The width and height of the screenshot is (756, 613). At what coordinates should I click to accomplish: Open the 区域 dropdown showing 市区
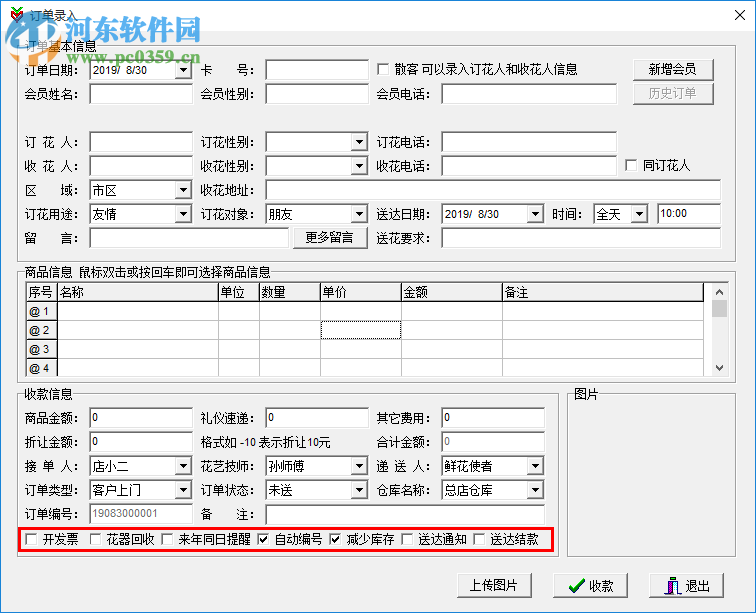[183, 191]
